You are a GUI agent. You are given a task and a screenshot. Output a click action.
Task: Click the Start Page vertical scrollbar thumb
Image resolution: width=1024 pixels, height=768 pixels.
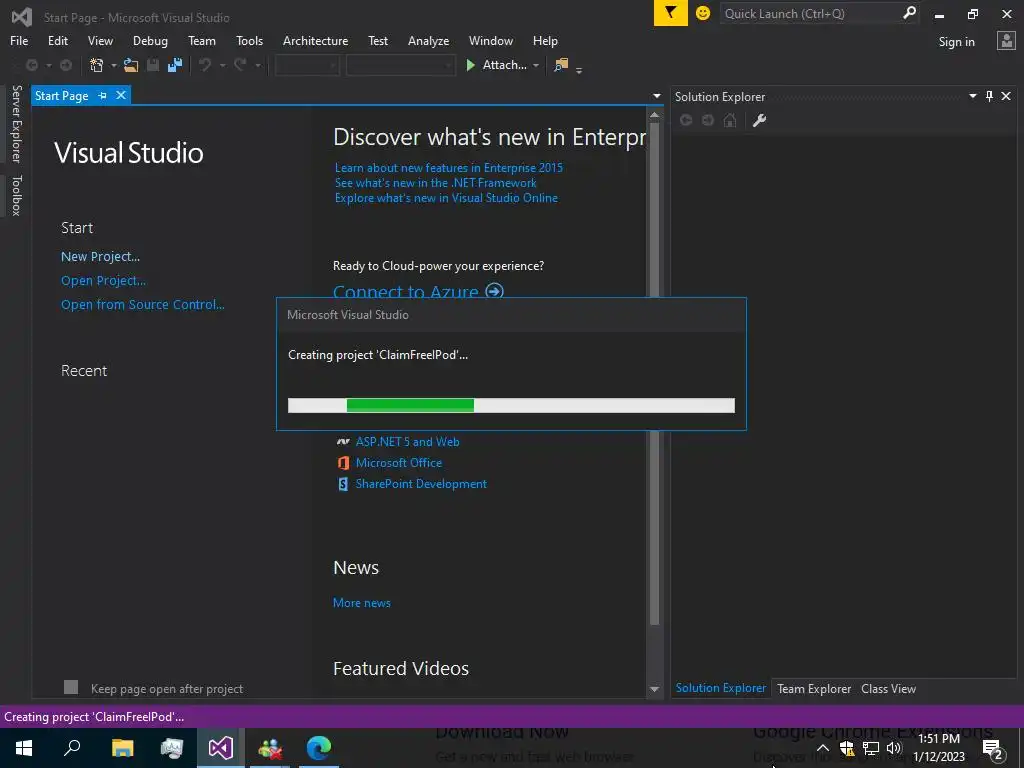654,372
